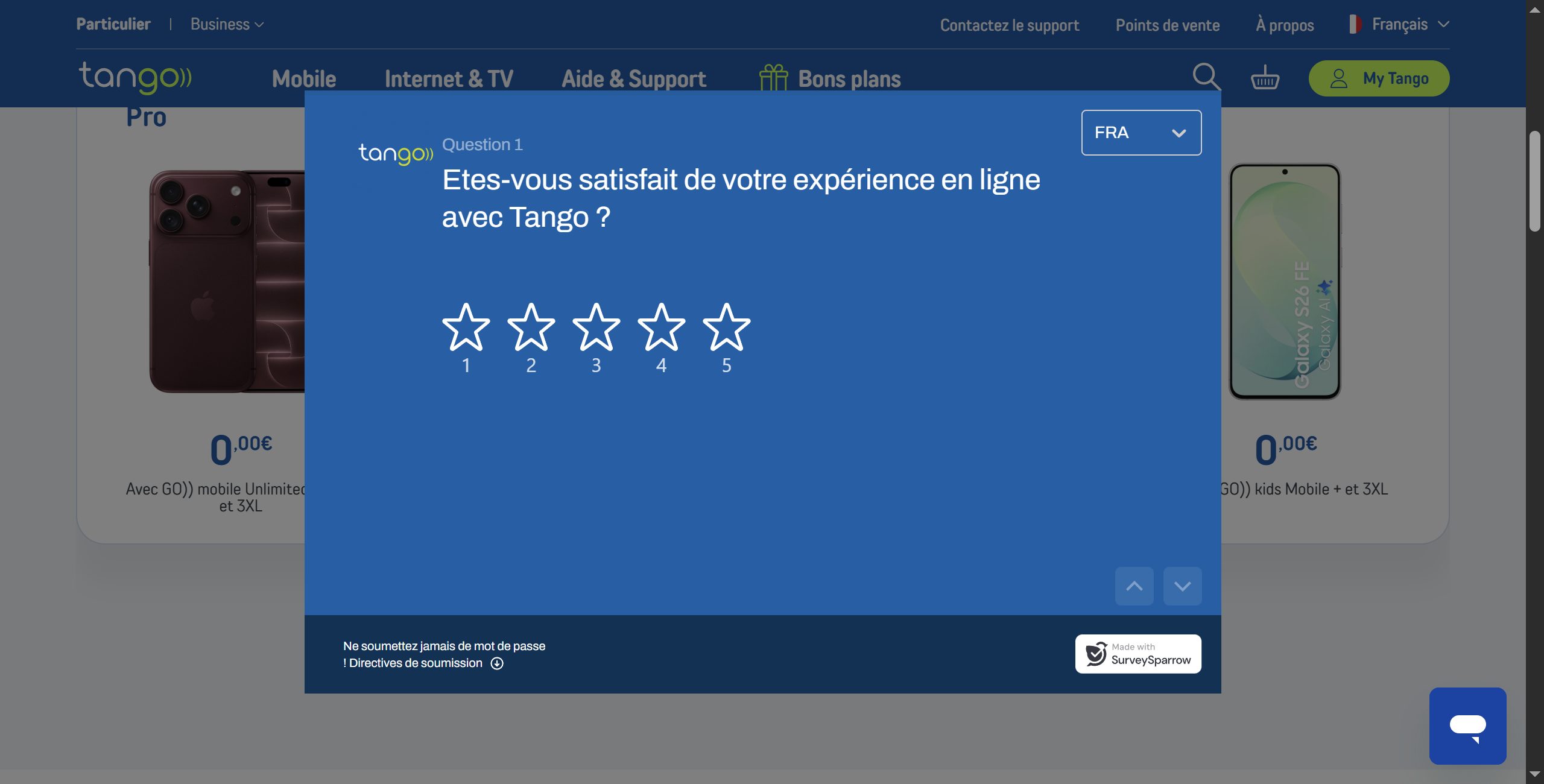Open the FRA survey language dropdown
Image resolution: width=1544 pixels, height=784 pixels.
point(1141,133)
